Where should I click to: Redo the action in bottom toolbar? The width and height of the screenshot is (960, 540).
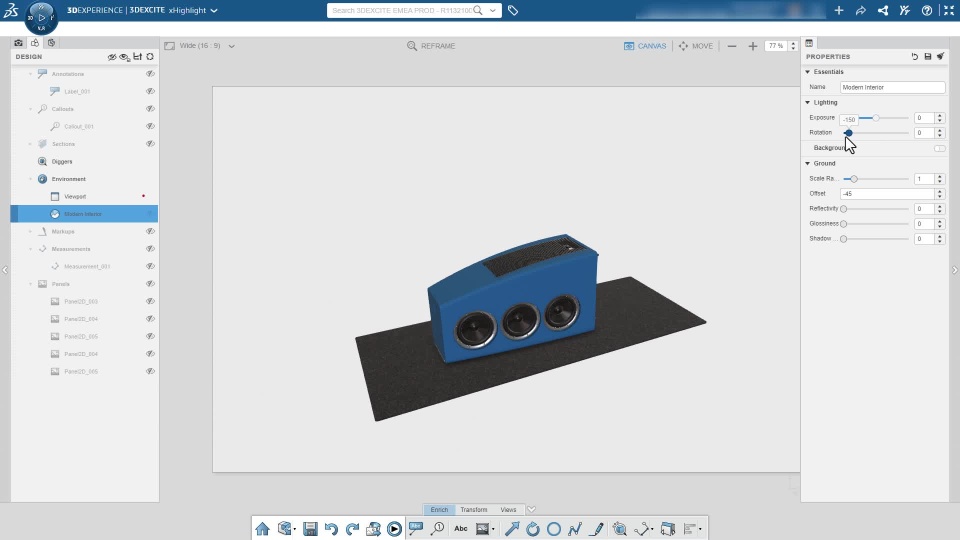pos(352,528)
